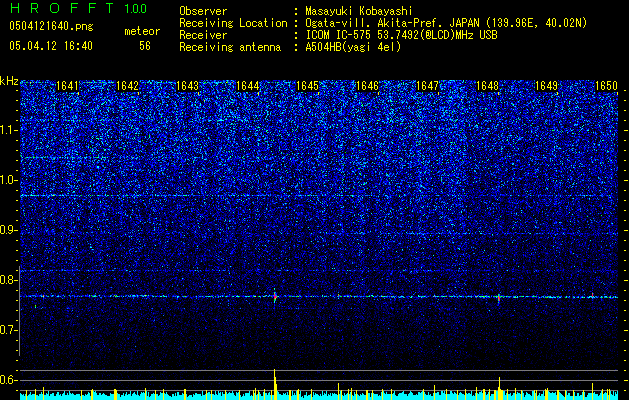Image resolution: width=629 pixels, height=400 pixels.
Task: Click the 0.9 kHz axis label
Action: point(8,230)
